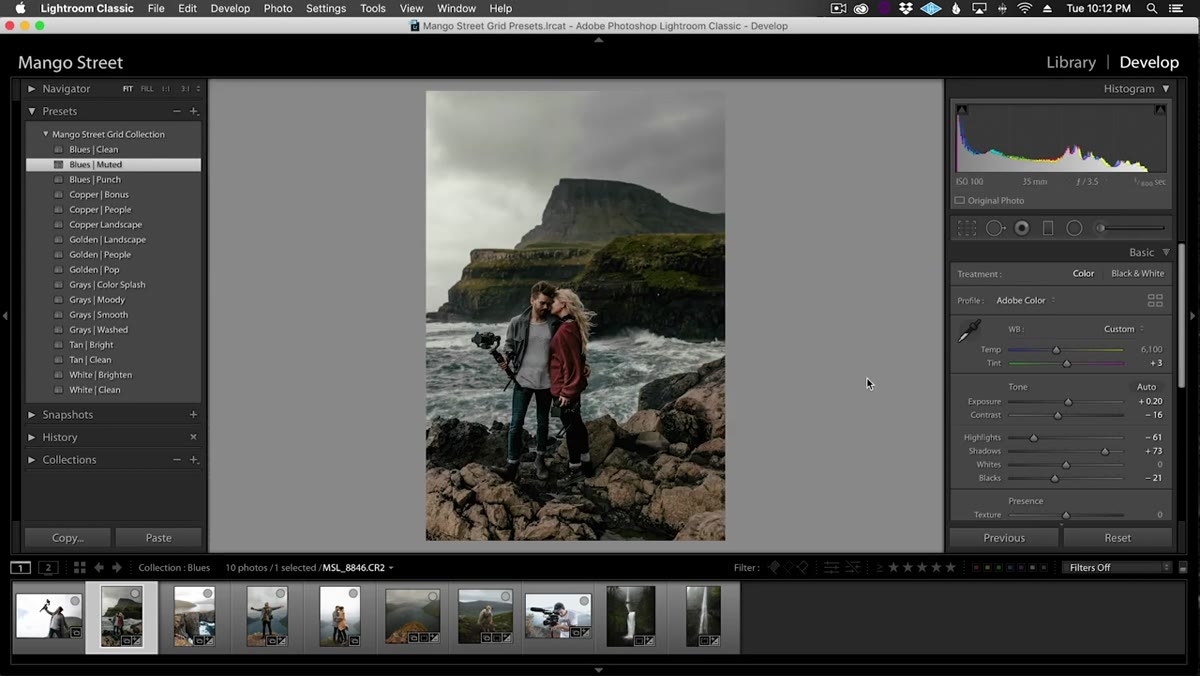Toggle second window display button 2
This screenshot has width=1200, height=676.
pos(48,567)
